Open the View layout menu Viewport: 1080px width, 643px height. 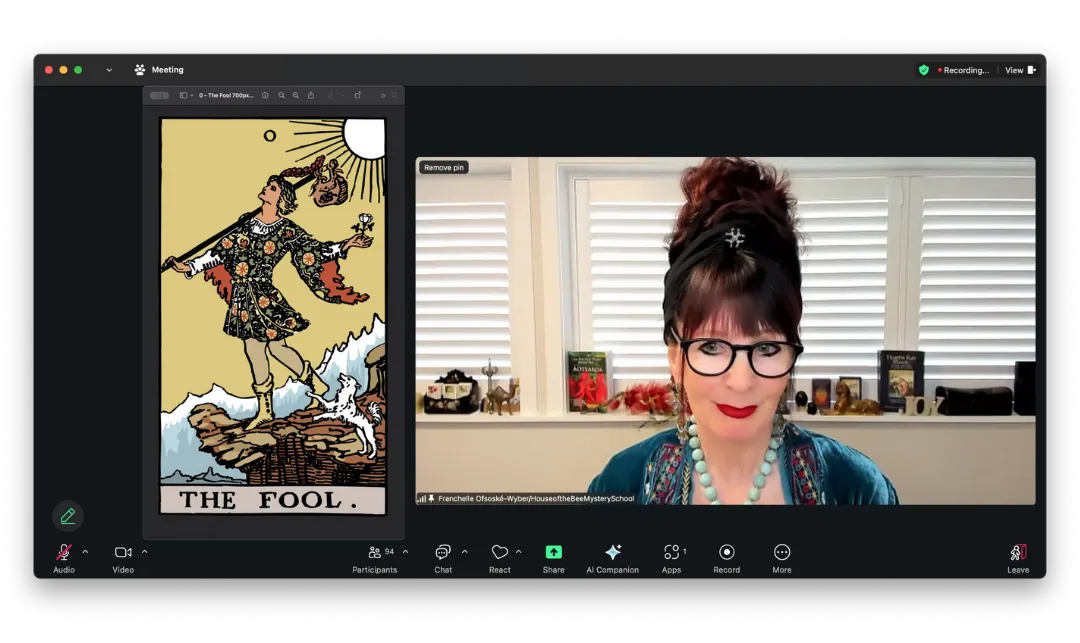[1020, 70]
